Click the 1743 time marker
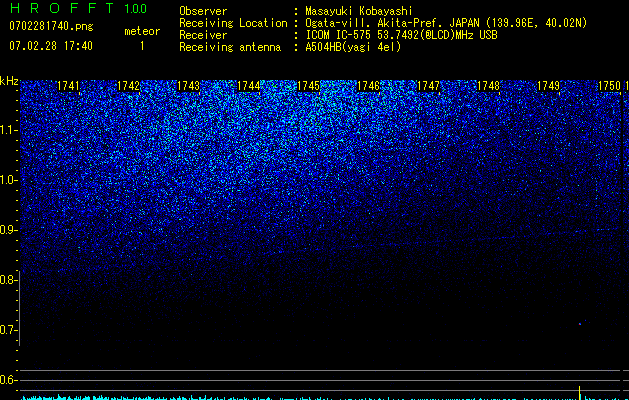The image size is (629, 400). point(188,86)
